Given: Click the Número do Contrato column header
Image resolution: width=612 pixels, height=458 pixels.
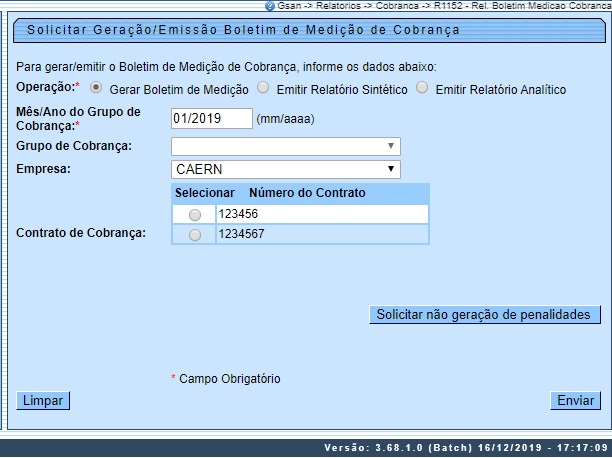Looking at the screenshot, I should (x=307, y=192).
